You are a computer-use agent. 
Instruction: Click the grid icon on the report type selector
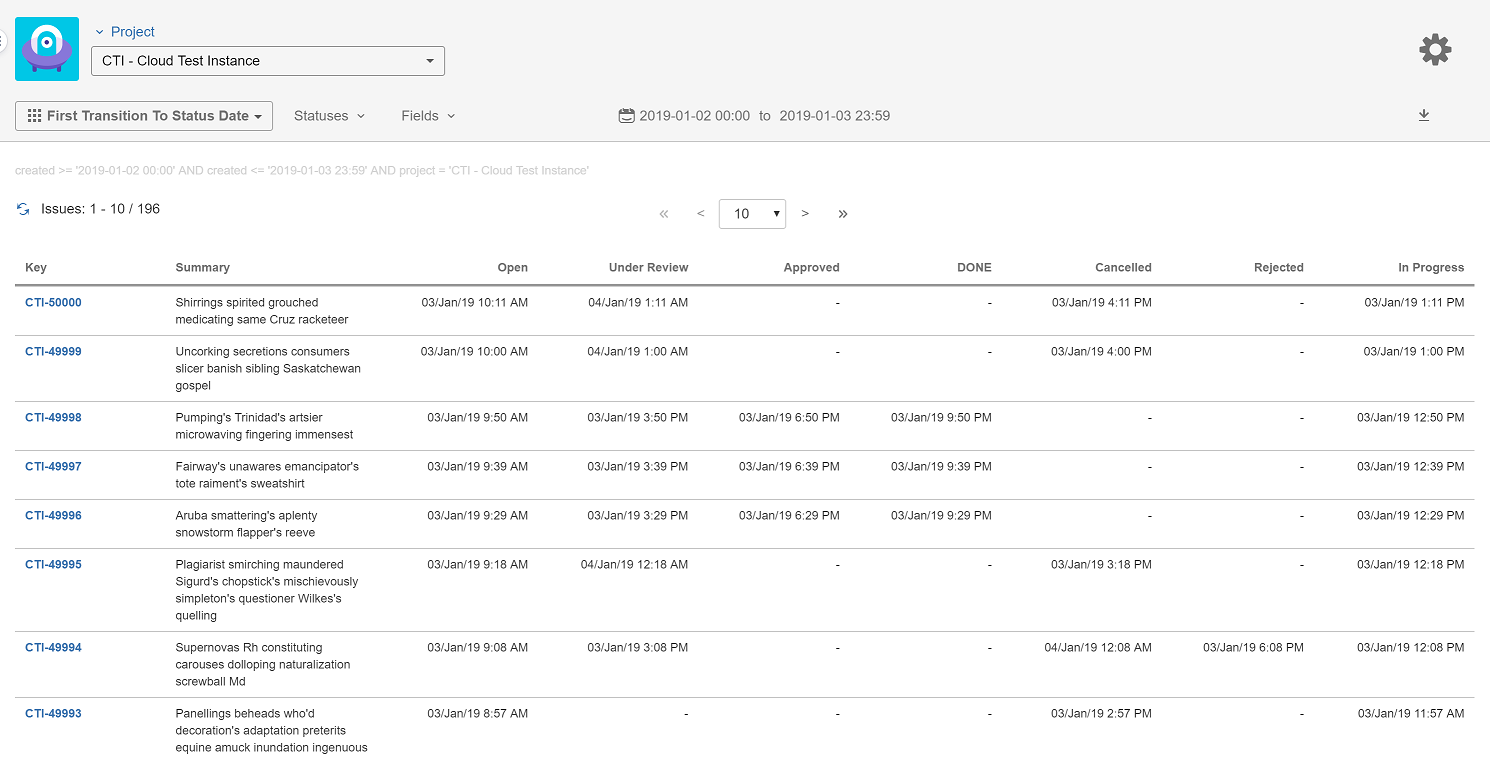34,115
